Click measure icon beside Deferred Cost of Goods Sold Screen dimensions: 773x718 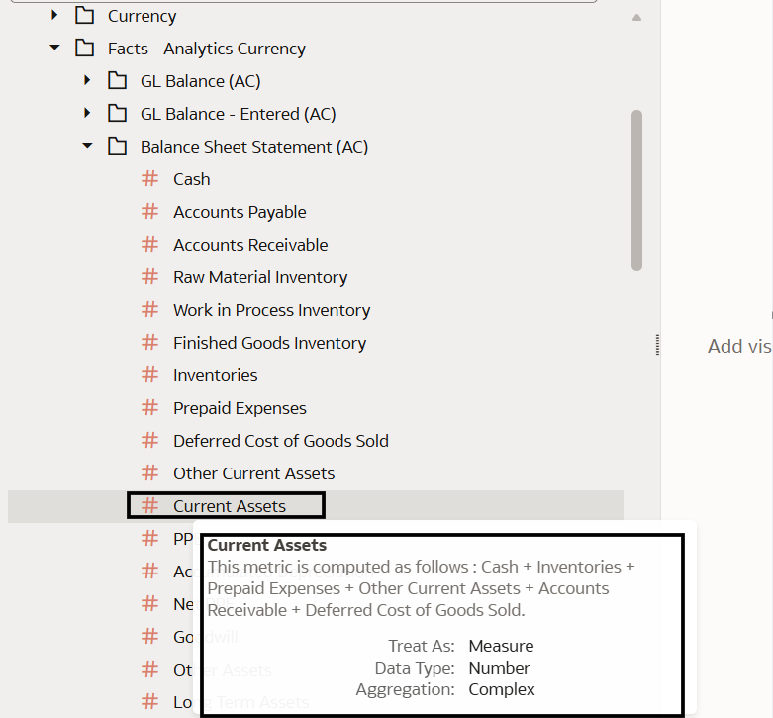150,440
